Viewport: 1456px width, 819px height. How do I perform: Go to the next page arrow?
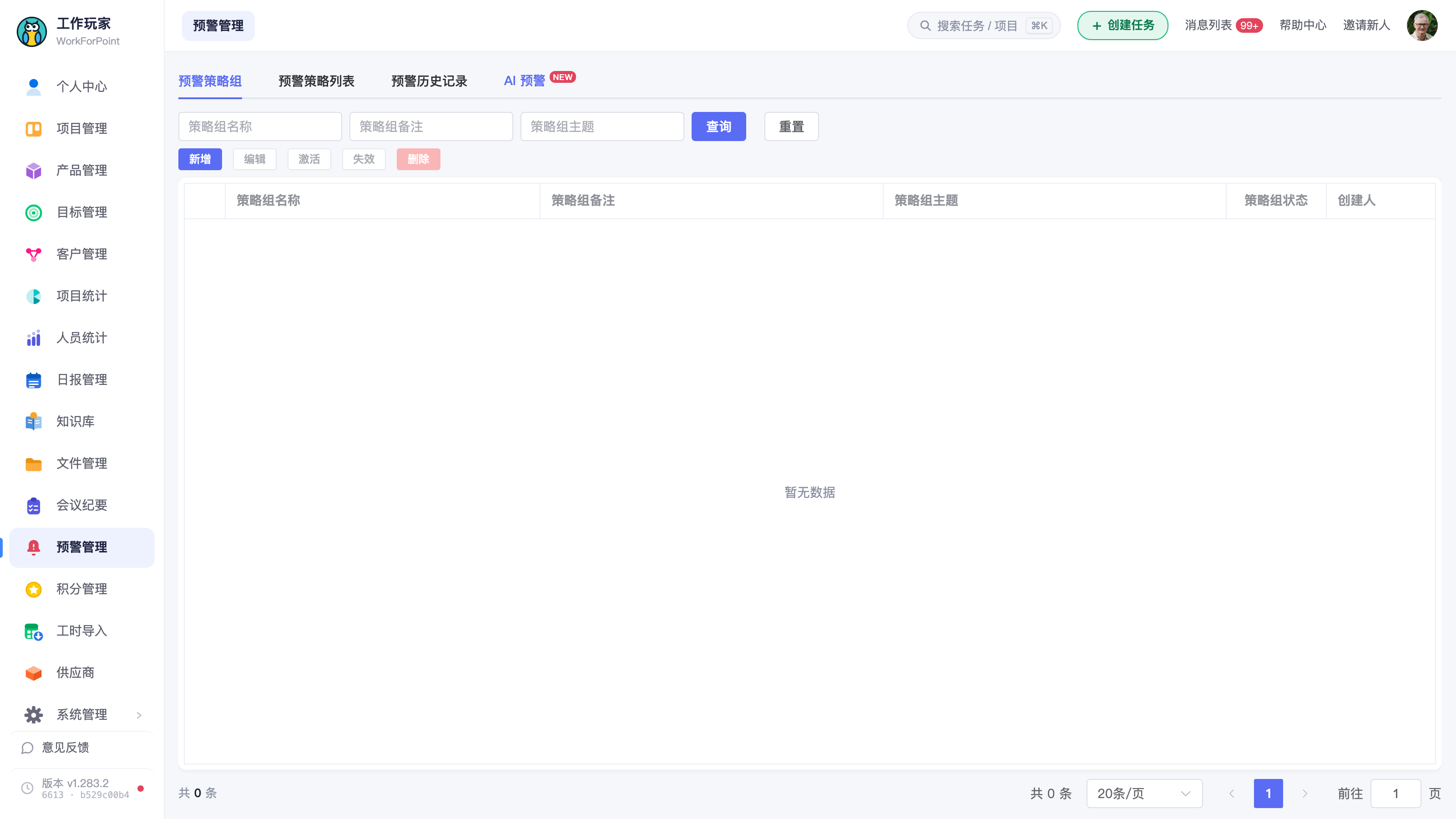pos(1305,793)
